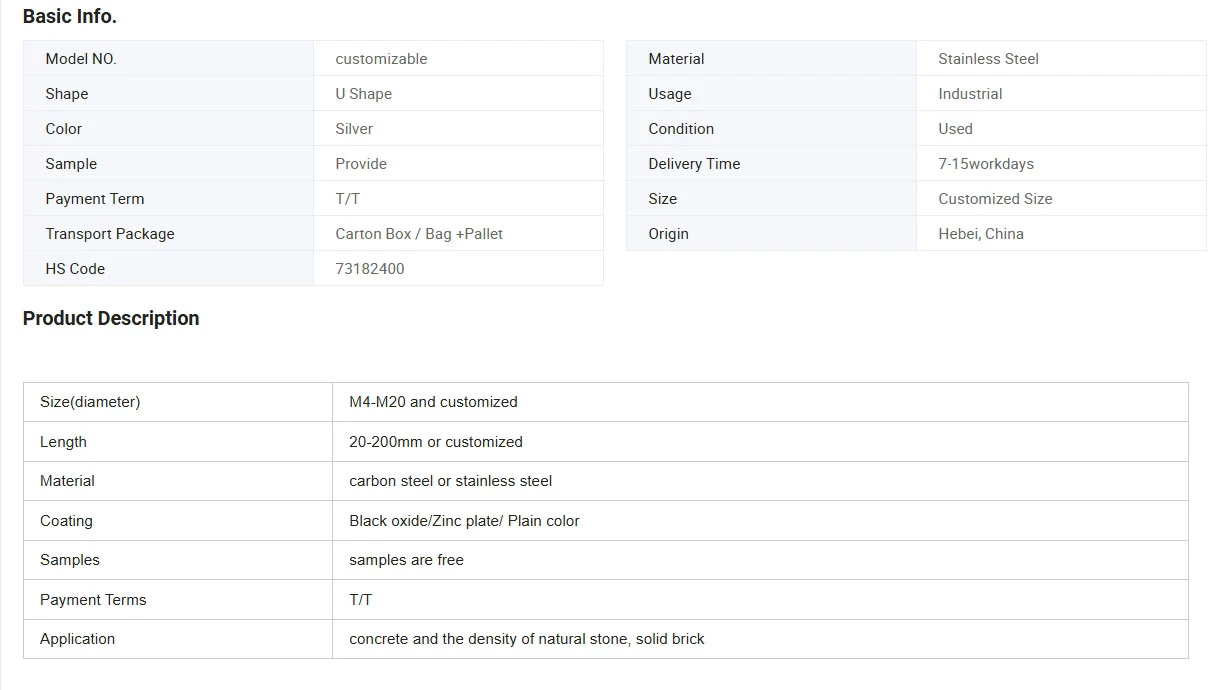The height and width of the screenshot is (690, 1217).
Task: Select carbon steel or stainless steel text
Action: (450, 481)
